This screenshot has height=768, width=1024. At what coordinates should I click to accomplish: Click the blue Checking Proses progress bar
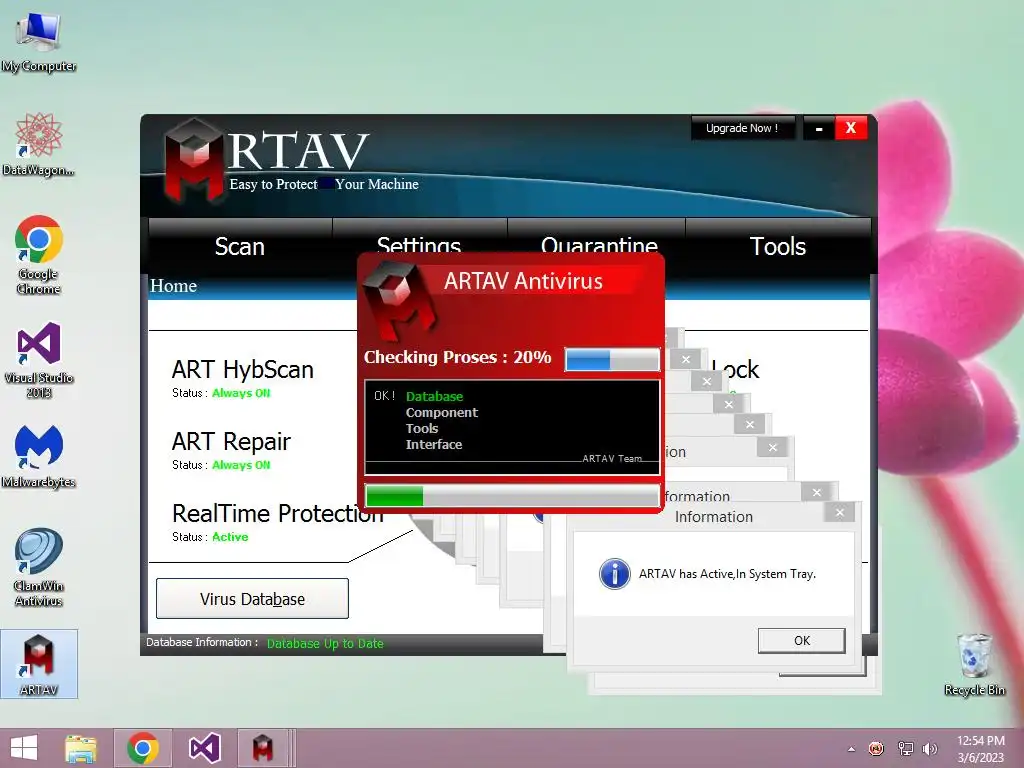coord(612,359)
